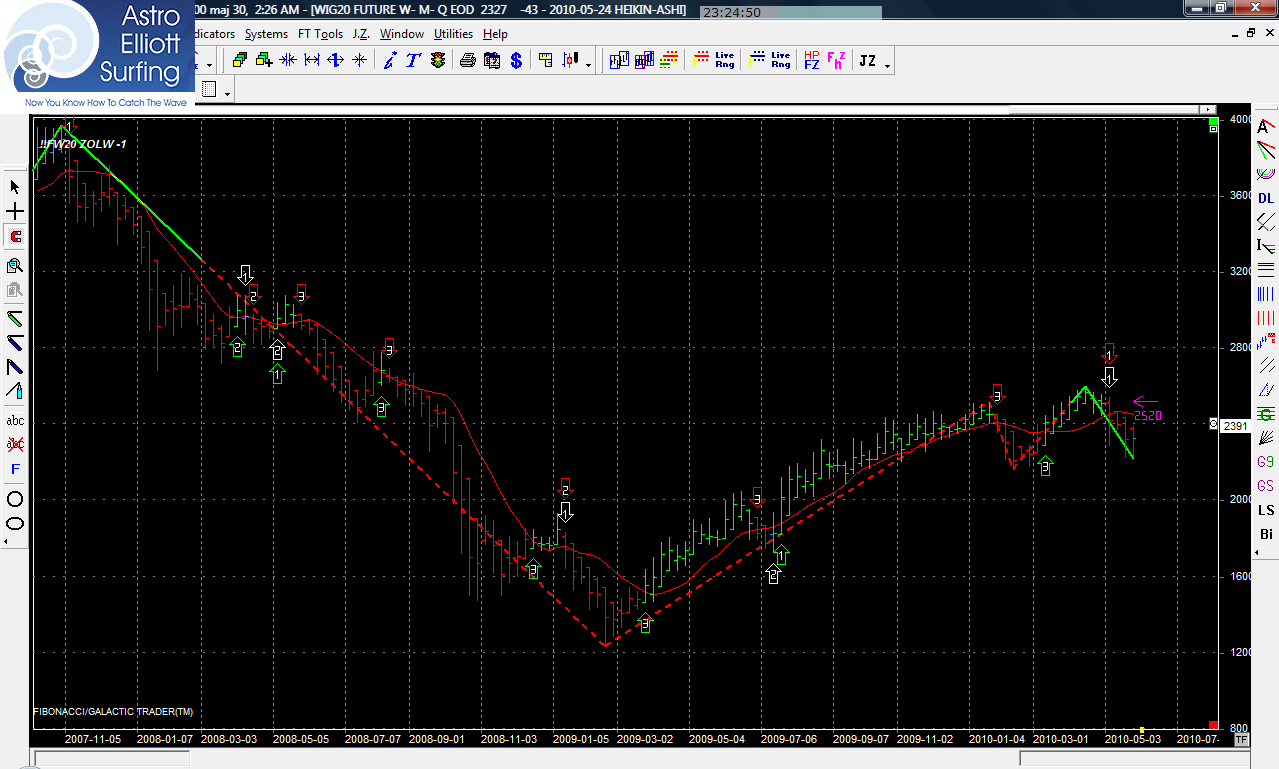1279x769 pixels.
Task: Click the printer icon
Action: (x=467, y=61)
